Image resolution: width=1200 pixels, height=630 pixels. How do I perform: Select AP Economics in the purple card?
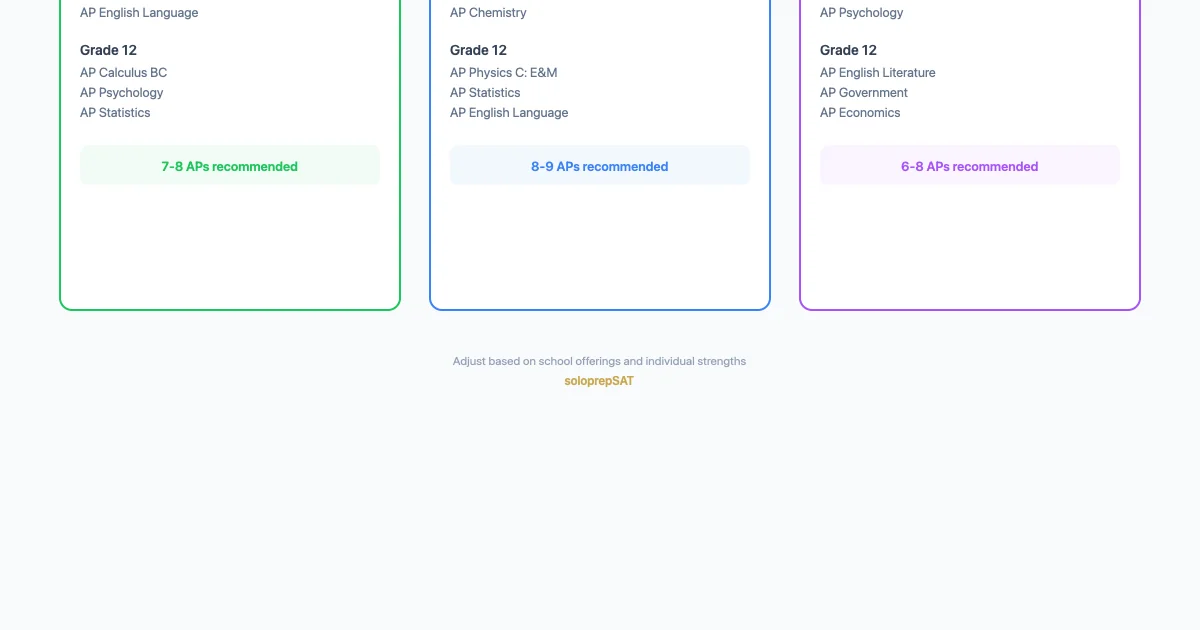(x=860, y=113)
